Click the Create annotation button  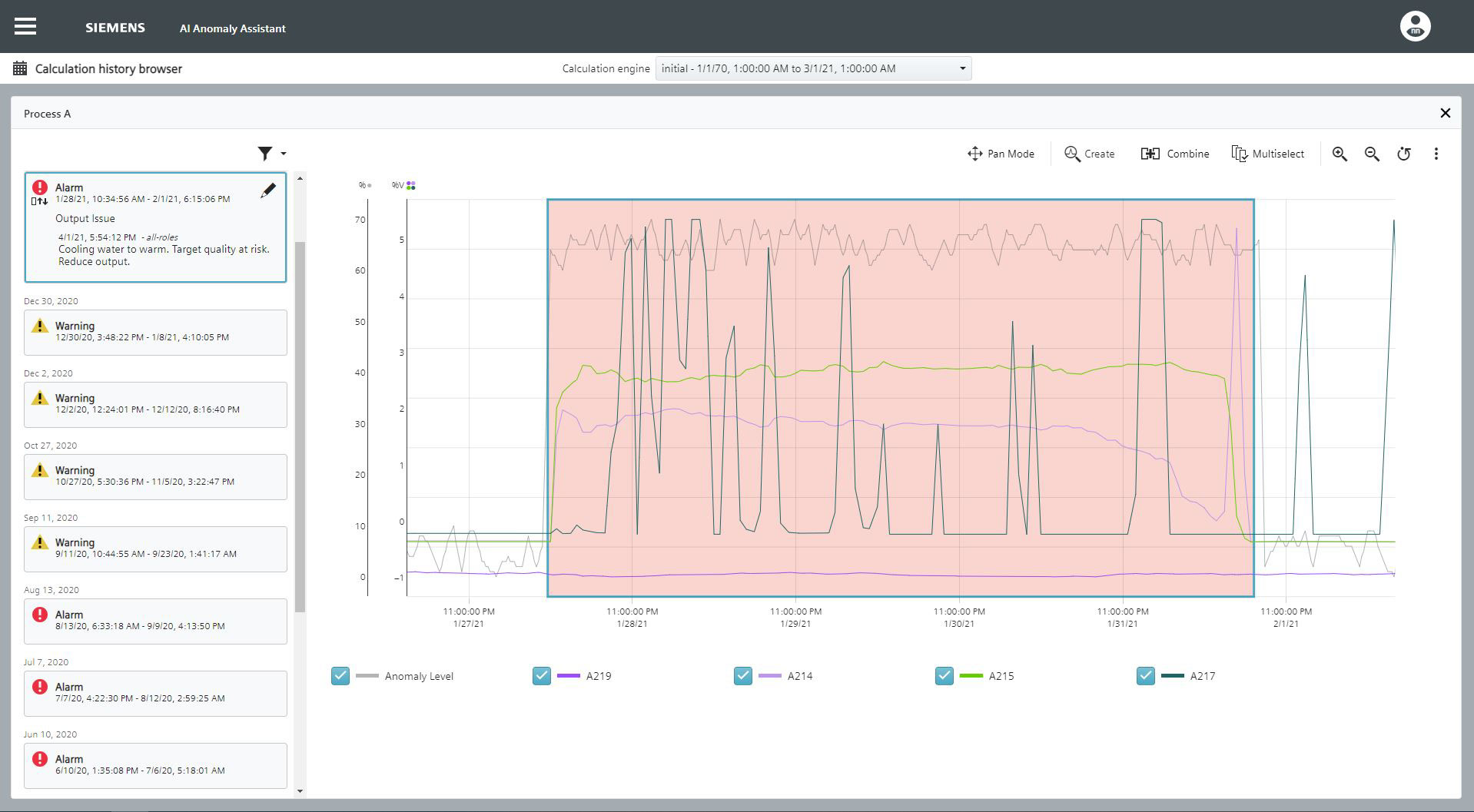[1089, 154]
